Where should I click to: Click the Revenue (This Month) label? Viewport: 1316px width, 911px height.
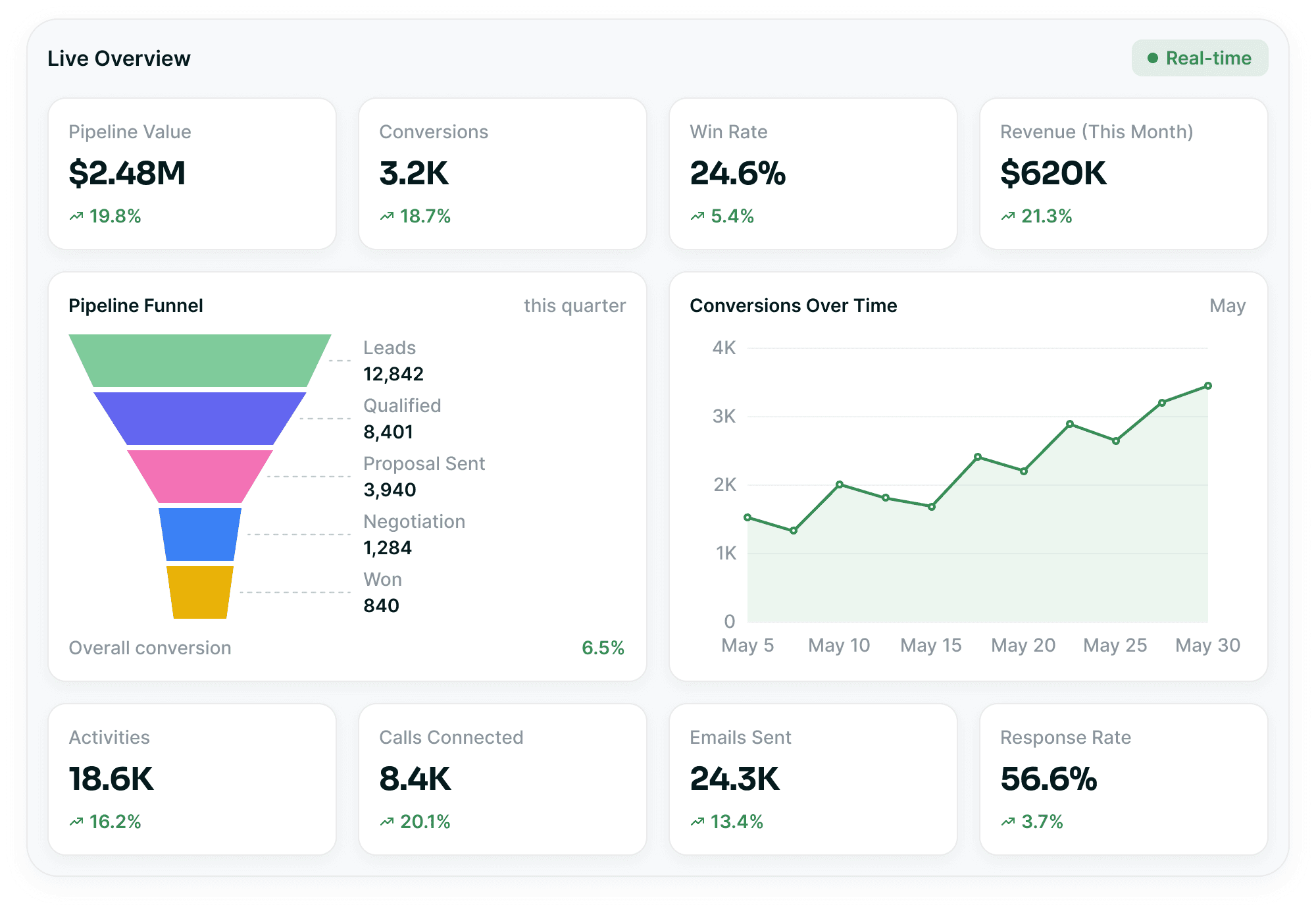coord(1097,132)
